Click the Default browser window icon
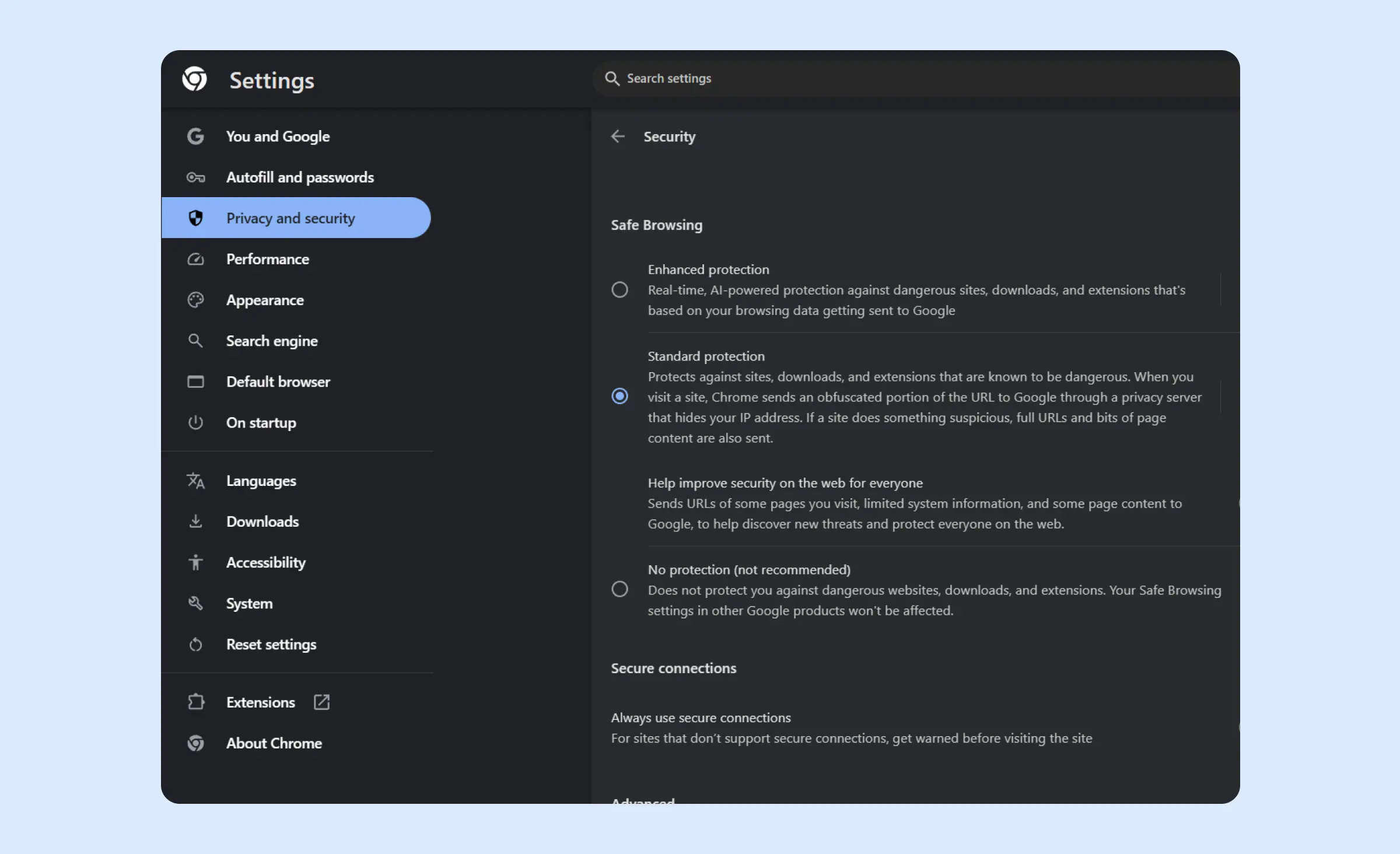The width and height of the screenshot is (1400, 854). (195, 381)
